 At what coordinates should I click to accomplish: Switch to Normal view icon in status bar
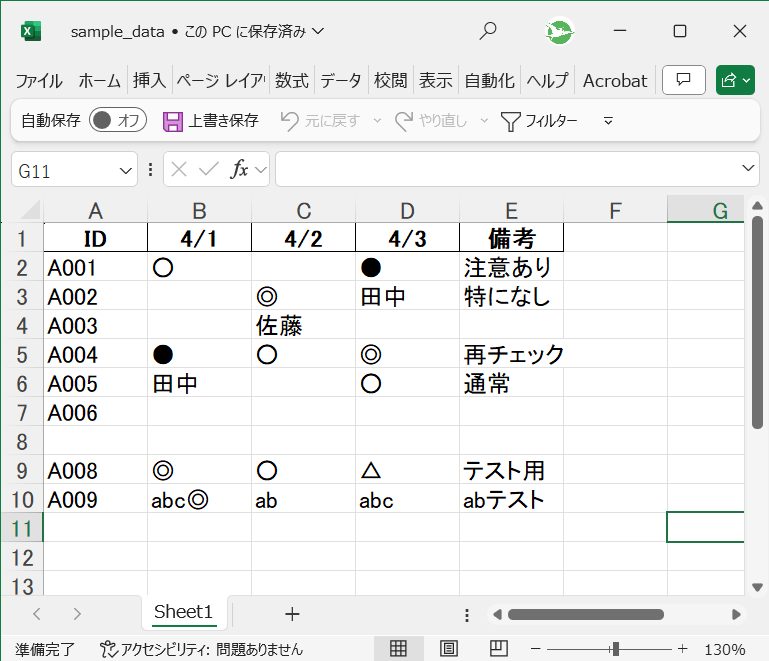click(x=398, y=649)
